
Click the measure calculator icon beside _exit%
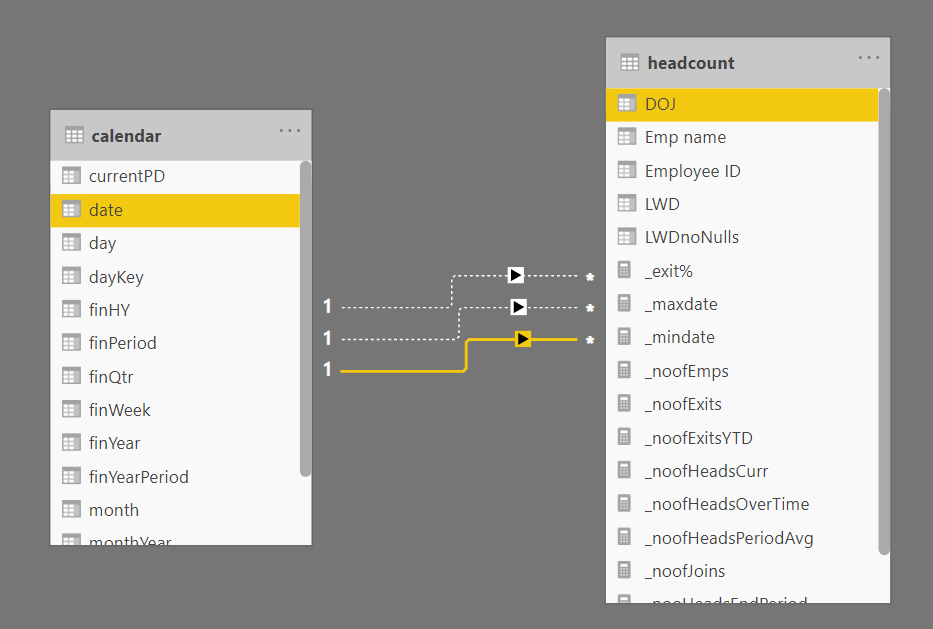(x=624, y=271)
